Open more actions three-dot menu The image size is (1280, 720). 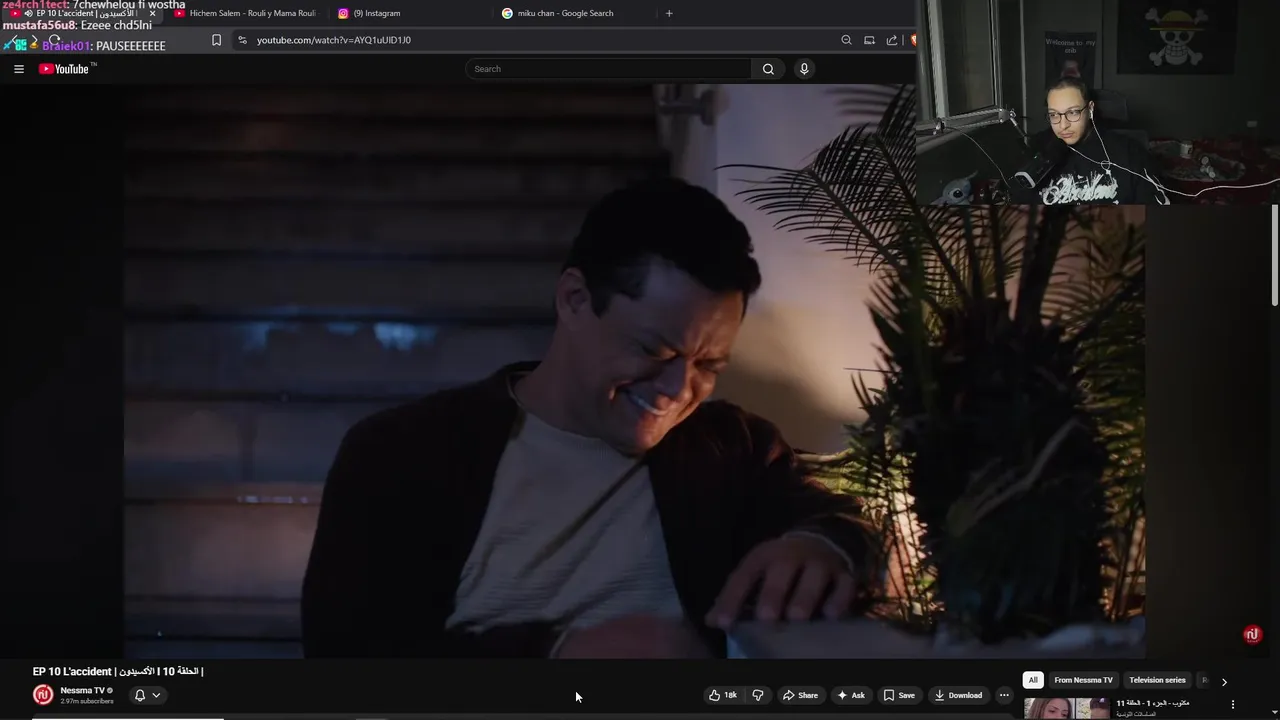click(x=1004, y=695)
